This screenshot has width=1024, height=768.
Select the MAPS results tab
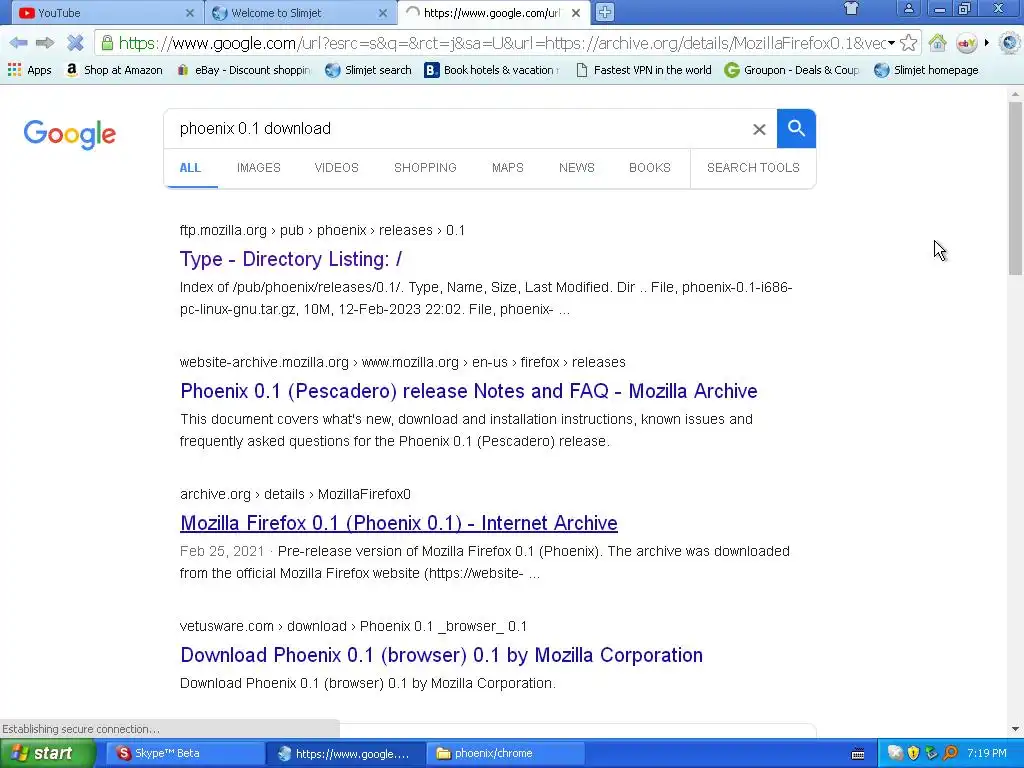507,168
